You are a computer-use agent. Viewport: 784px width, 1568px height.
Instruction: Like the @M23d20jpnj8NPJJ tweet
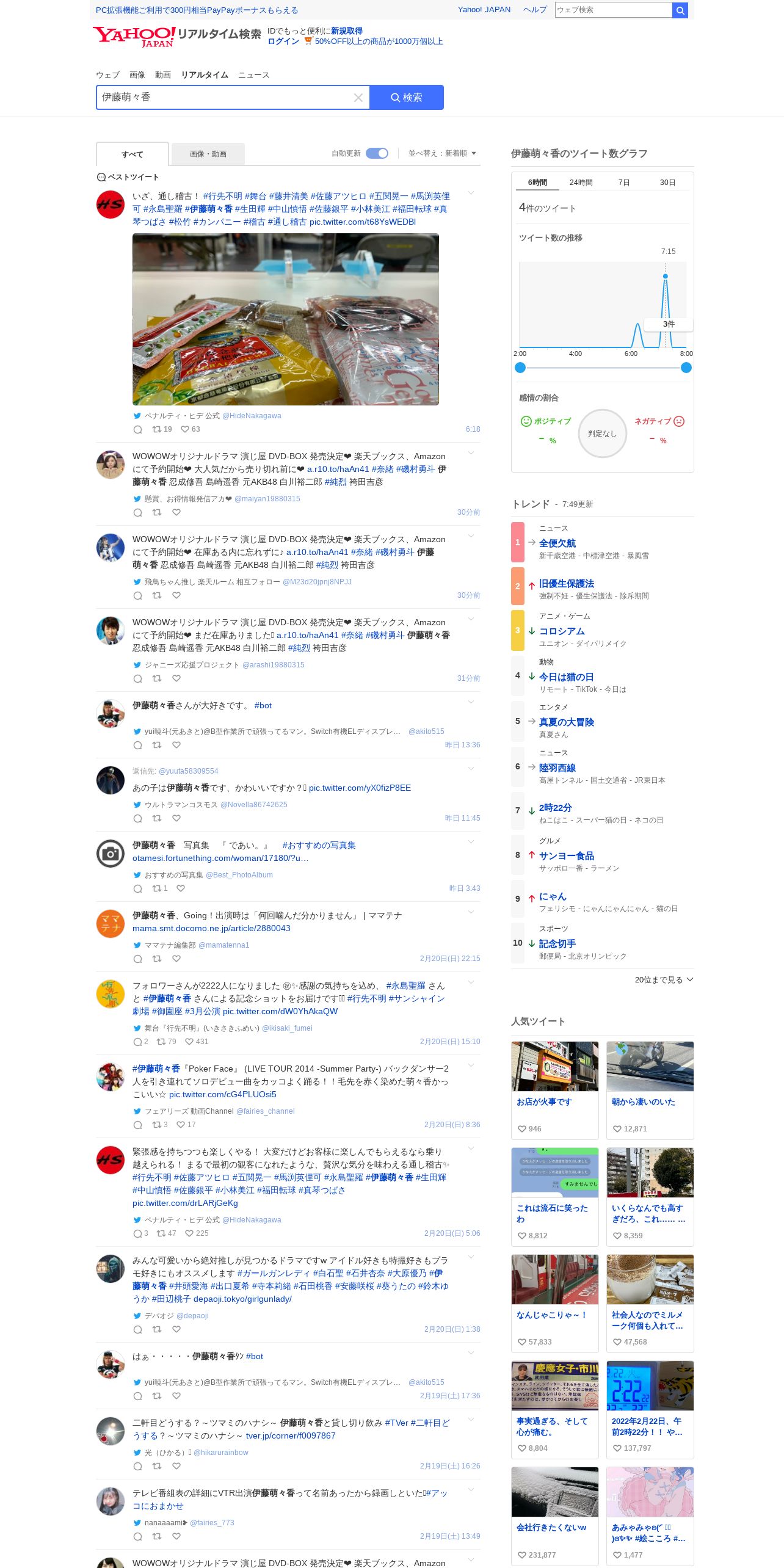176,595
